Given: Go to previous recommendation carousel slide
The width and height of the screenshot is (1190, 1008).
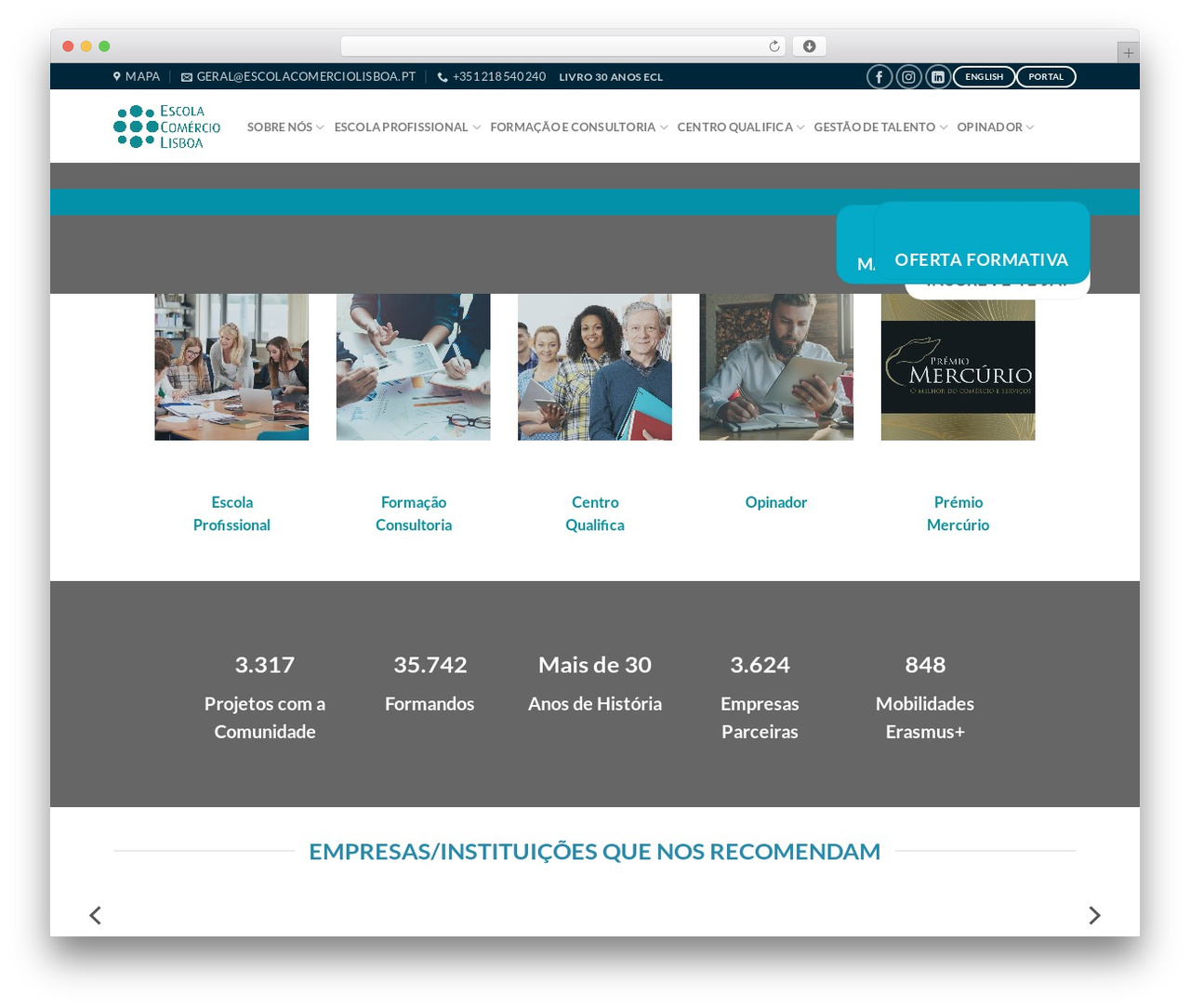Looking at the screenshot, I should click(95, 915).
